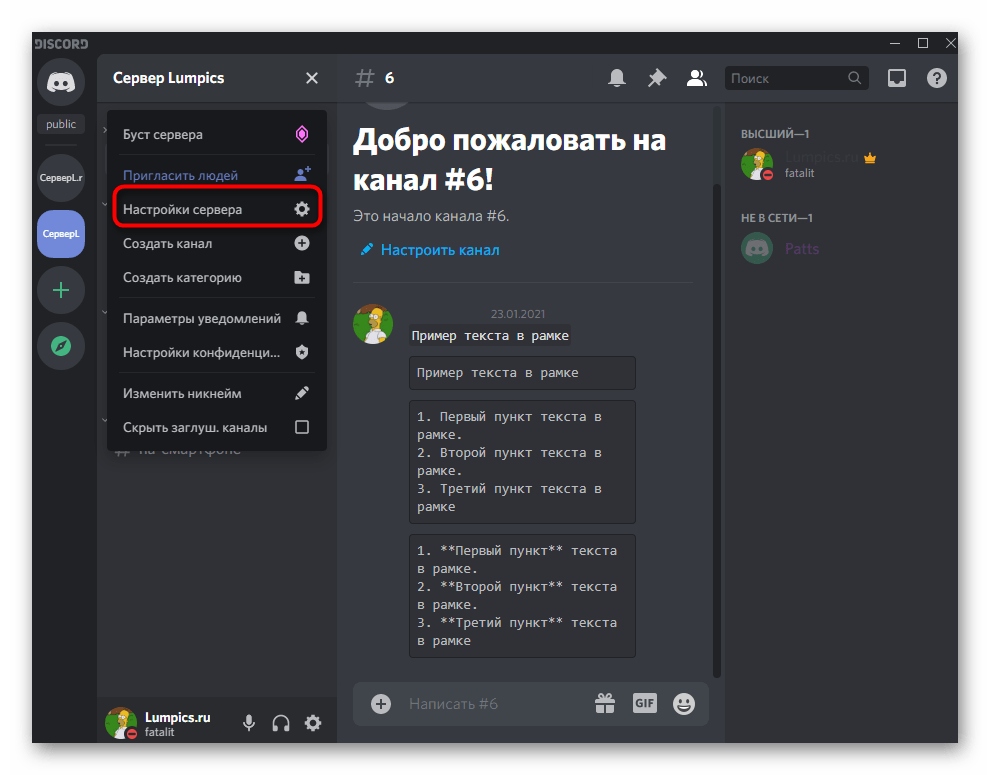Open Настройки сервера from the menu

pos(217,209)
